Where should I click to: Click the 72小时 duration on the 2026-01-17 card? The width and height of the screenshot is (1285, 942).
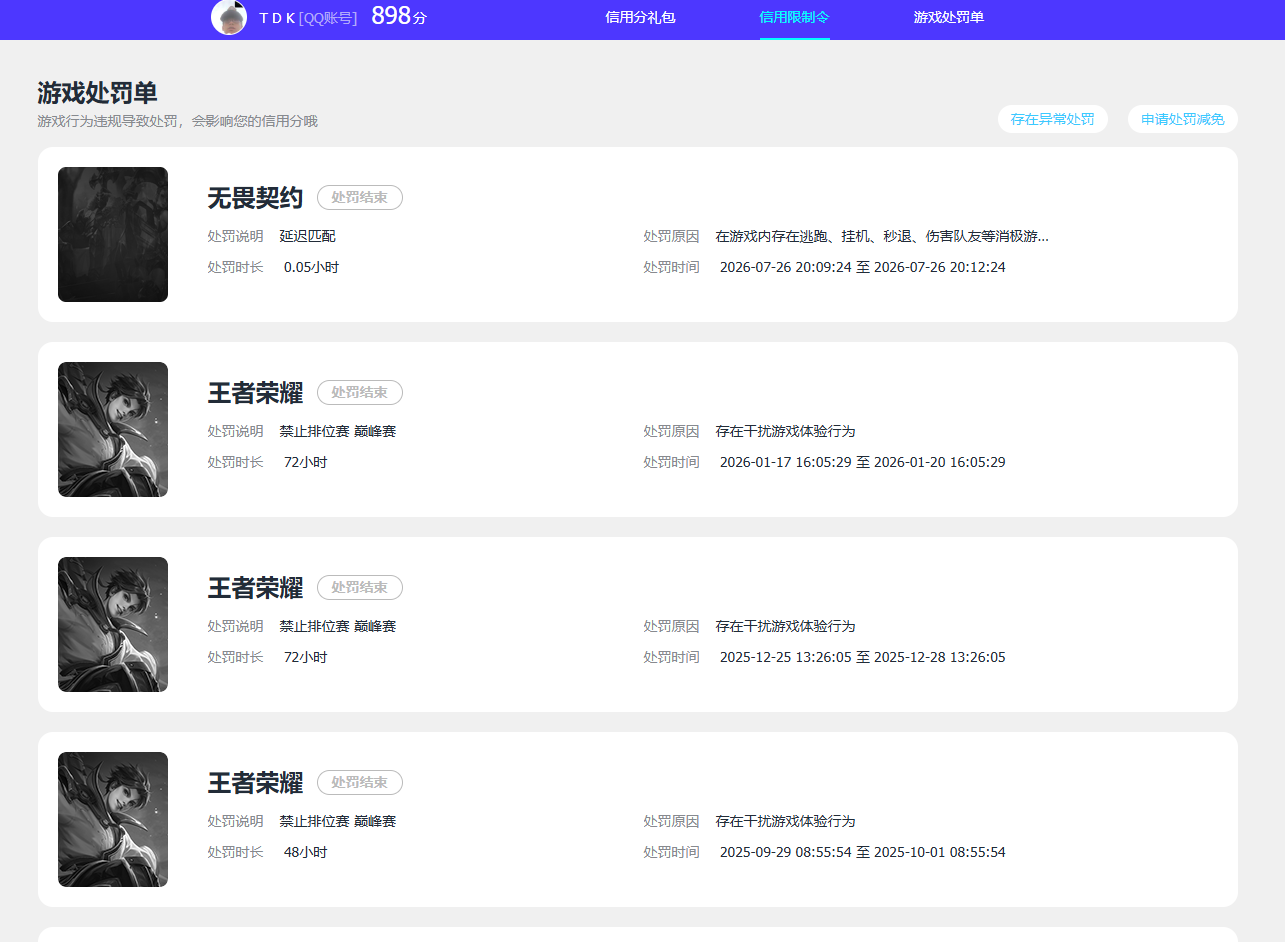pos(305,462)
